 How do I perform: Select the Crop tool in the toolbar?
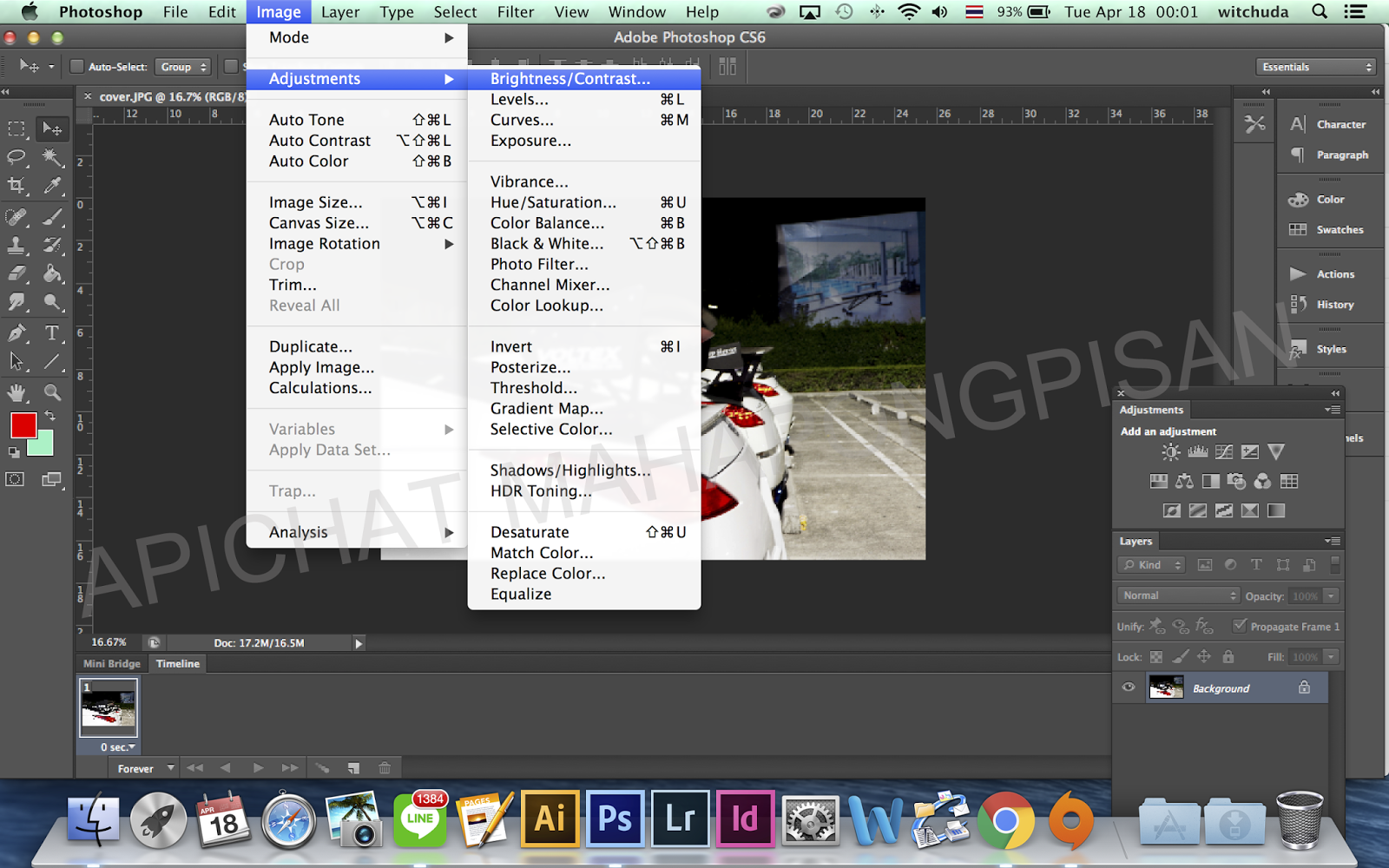[16, 183]
